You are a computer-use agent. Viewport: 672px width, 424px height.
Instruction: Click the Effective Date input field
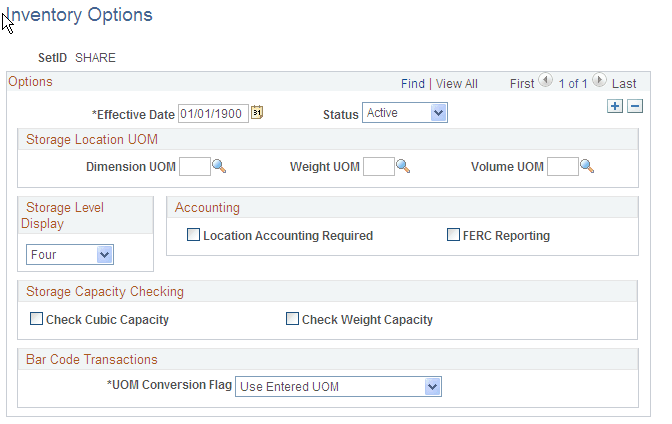[213, 113]
